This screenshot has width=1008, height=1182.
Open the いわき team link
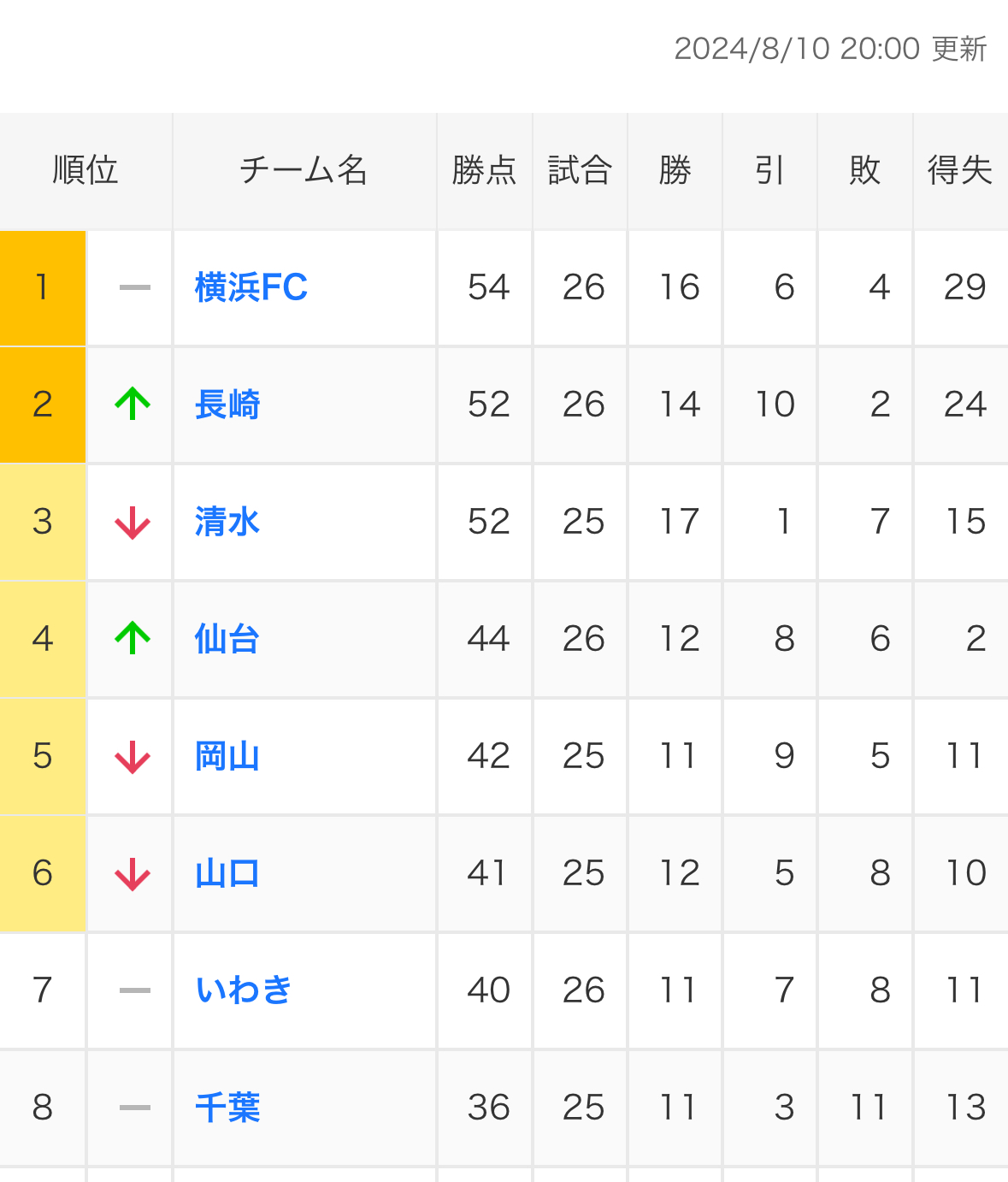244,990
